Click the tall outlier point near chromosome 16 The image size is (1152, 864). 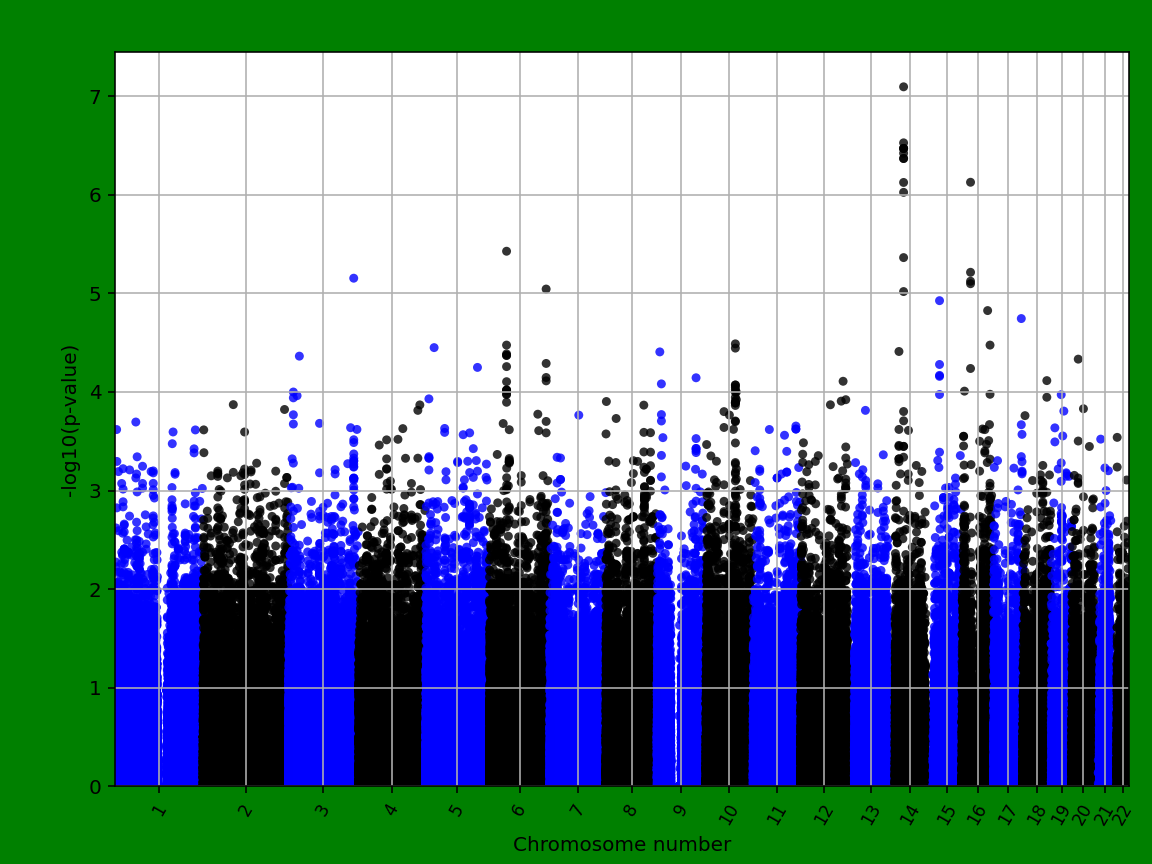click(970, 181)
